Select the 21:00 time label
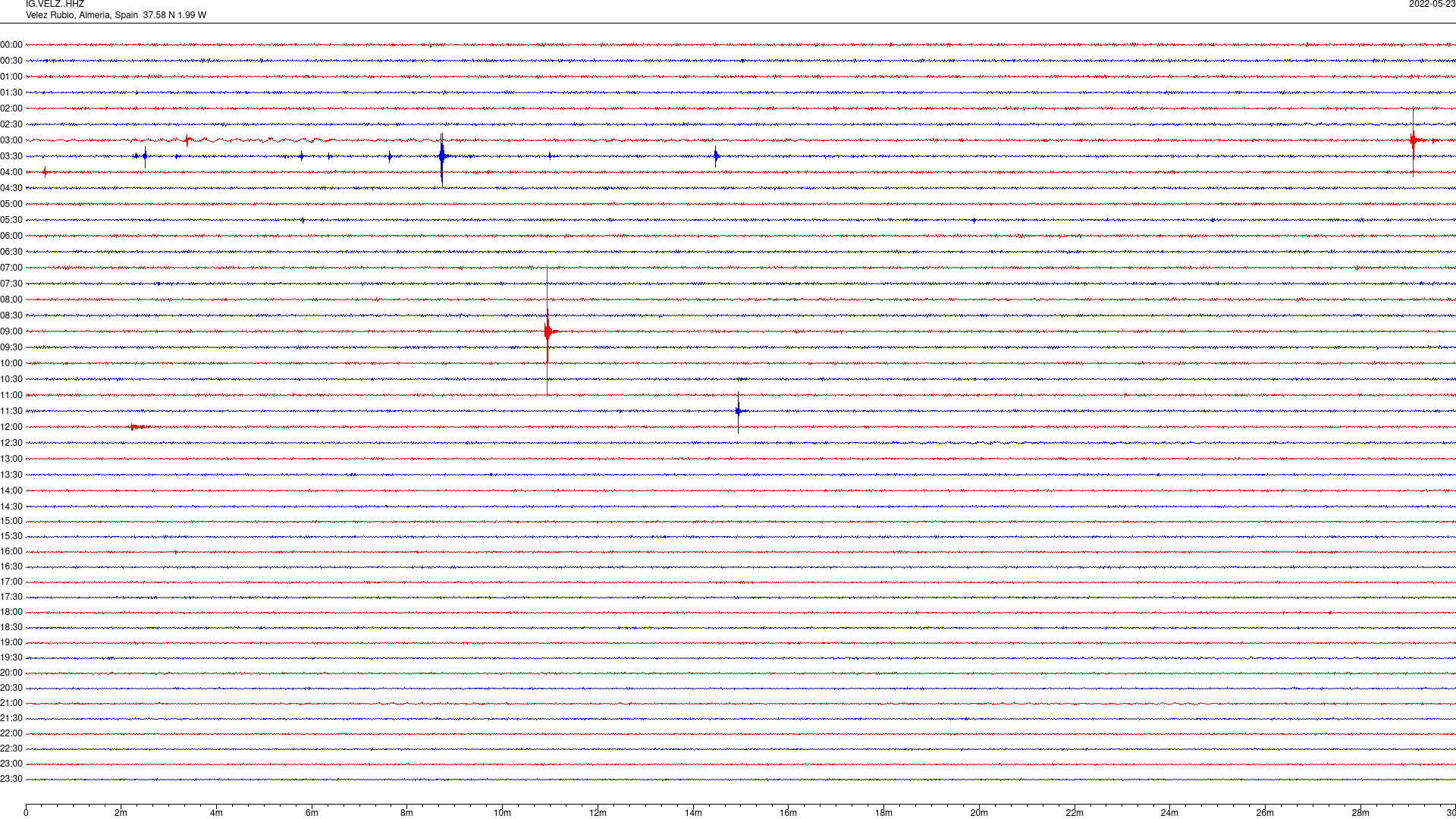 coord(11,703)
